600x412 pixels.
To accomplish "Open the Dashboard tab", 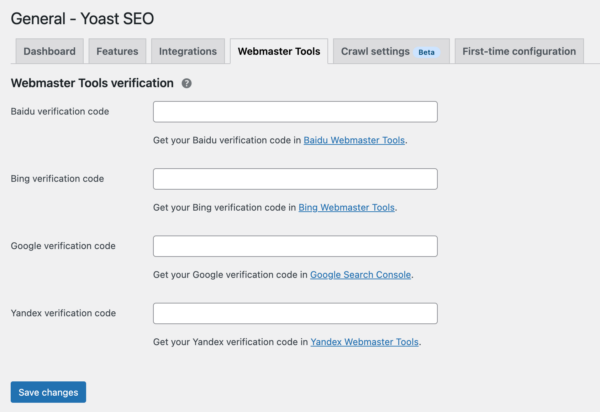I will point(49,51).
